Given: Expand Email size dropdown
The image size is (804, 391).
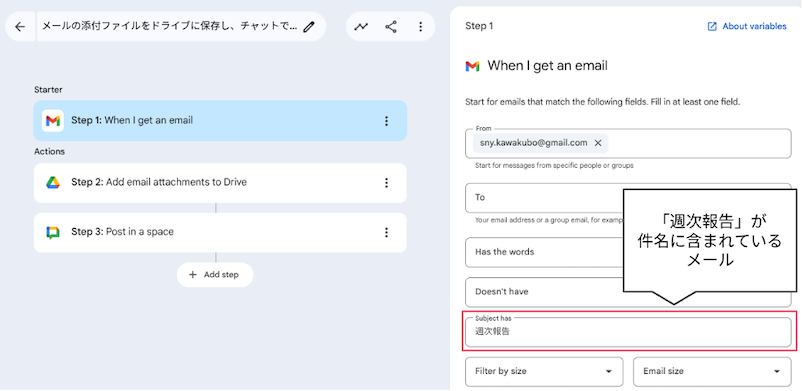Looking at the screenshot, I should [712, 372].
